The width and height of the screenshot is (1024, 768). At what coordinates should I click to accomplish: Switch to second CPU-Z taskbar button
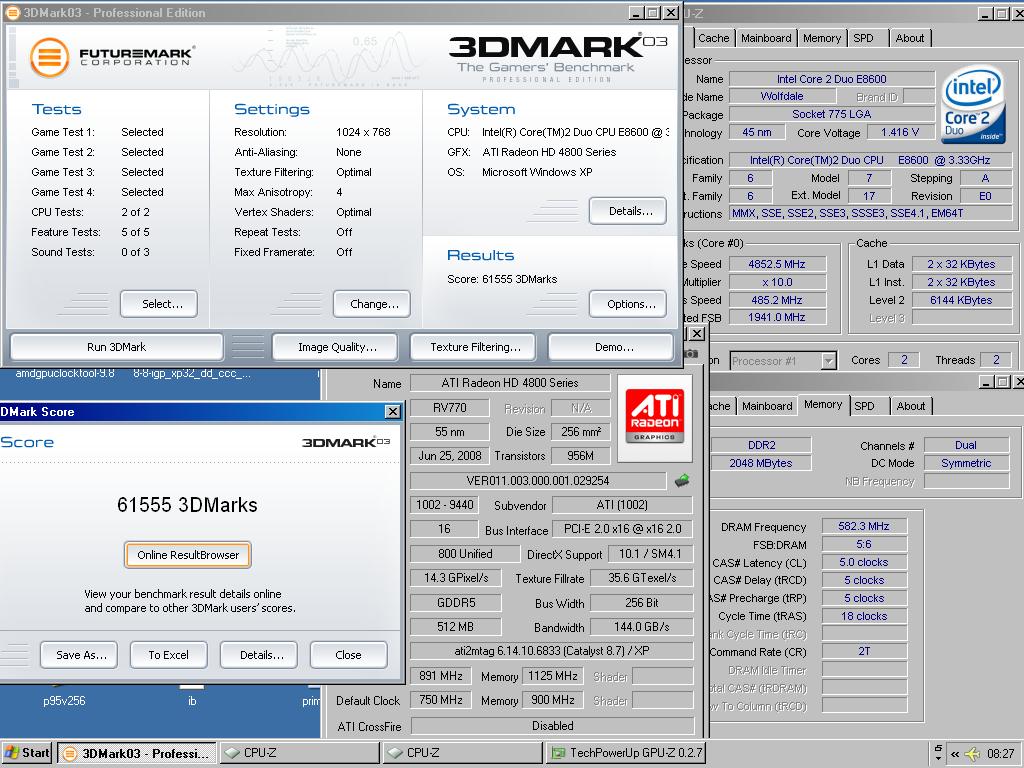pyautogui.click(x=462, y=753)
